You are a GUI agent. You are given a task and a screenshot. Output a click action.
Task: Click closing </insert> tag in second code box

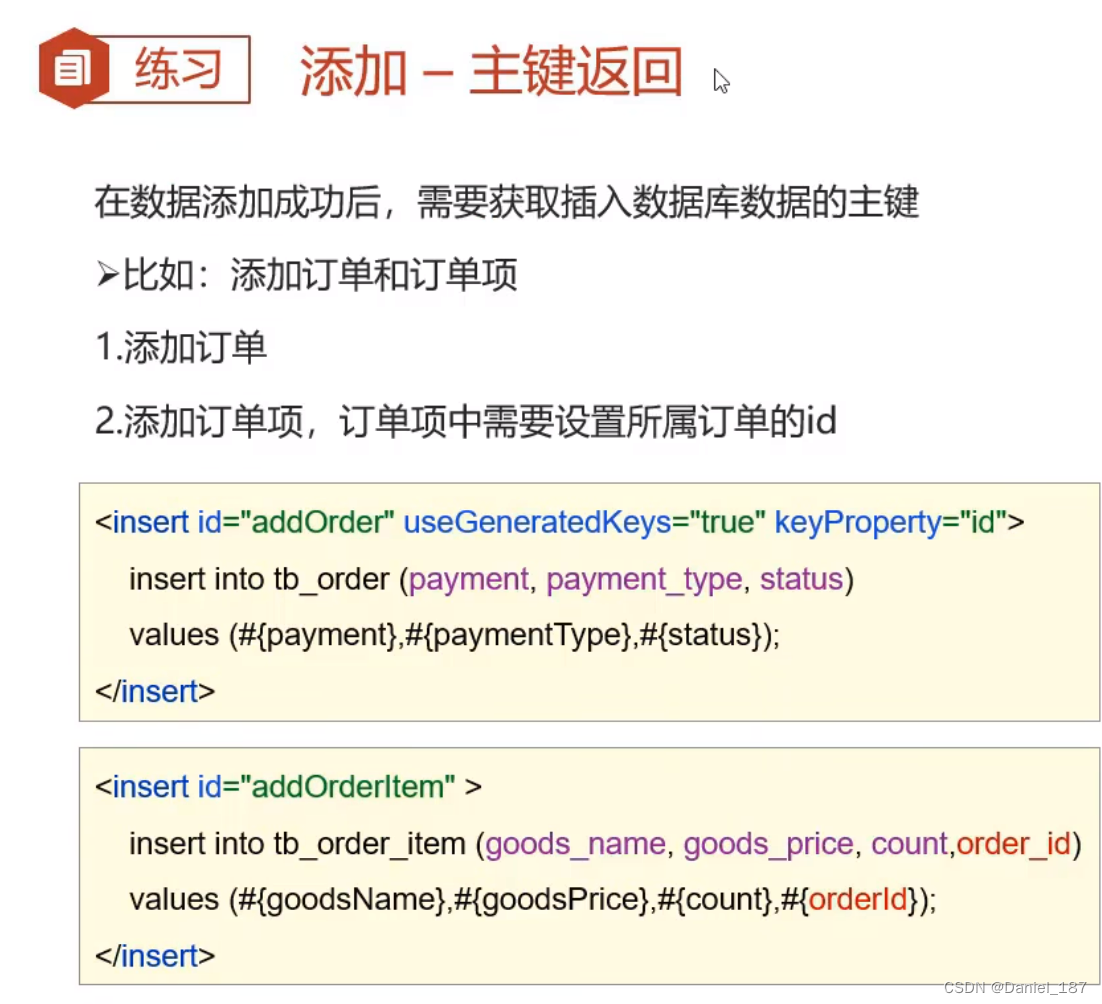tap(155, 956)
